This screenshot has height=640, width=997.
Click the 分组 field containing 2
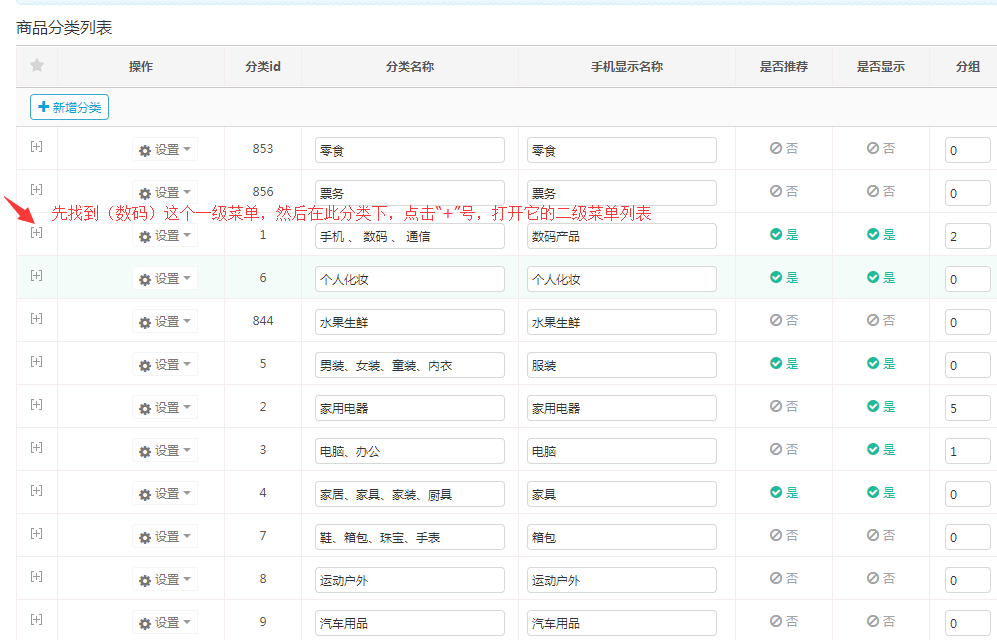coord(967,236)
